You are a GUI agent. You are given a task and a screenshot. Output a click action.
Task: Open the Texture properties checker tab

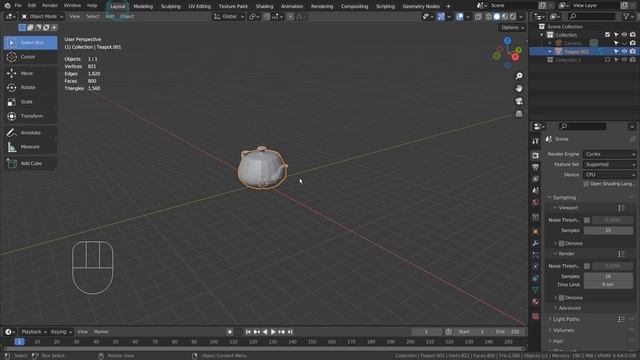[536, 316]
